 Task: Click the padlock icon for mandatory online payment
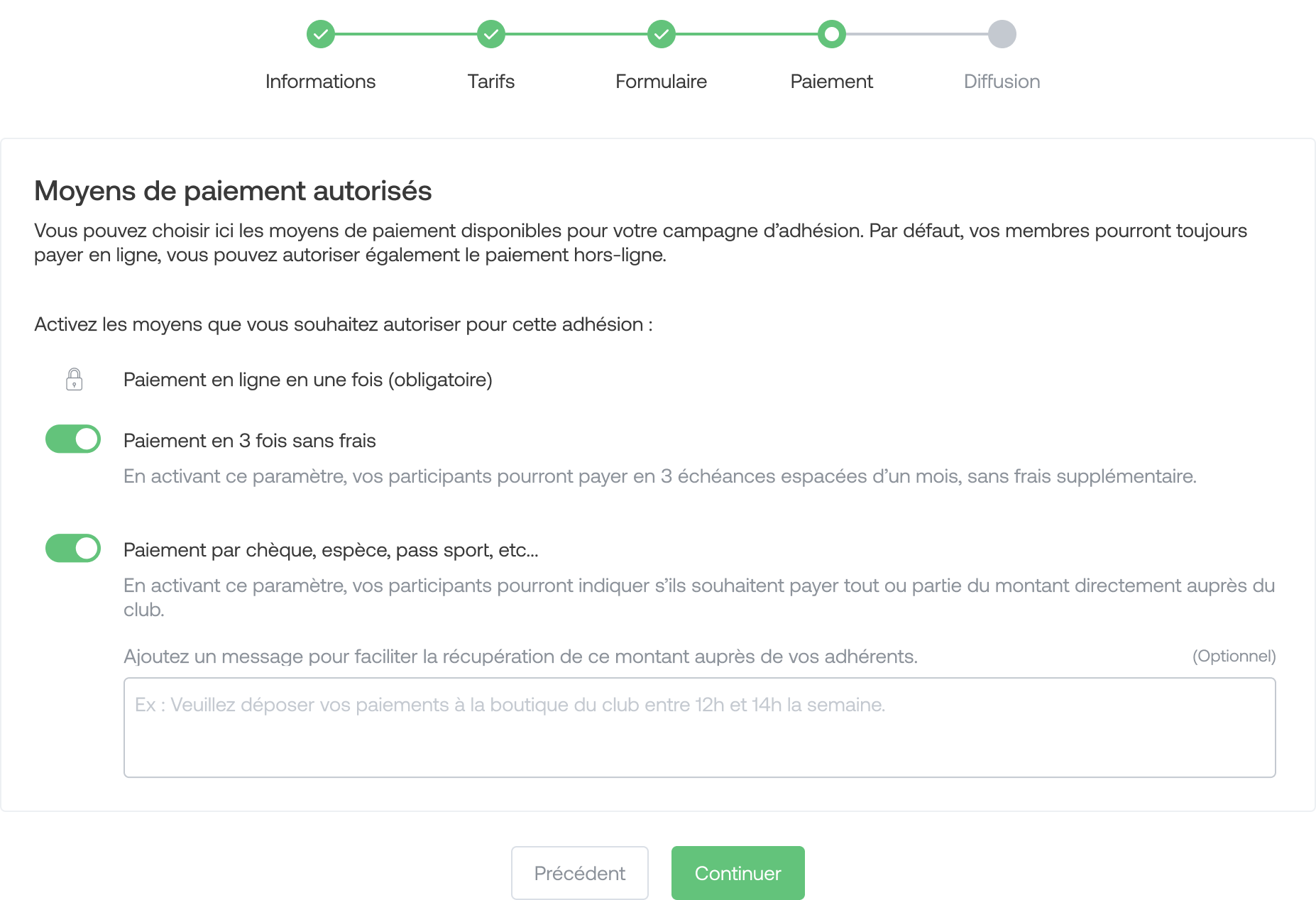pos(74,380)
